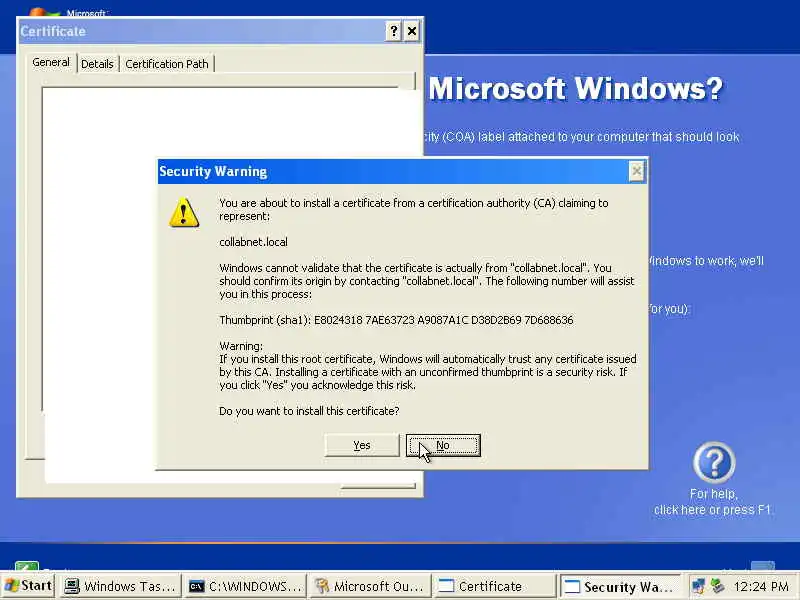Image resolution: width=800 pixels, height=600 pixels.
Task: Click the blue help question mark icon
Action: click(x=714, y=463)
